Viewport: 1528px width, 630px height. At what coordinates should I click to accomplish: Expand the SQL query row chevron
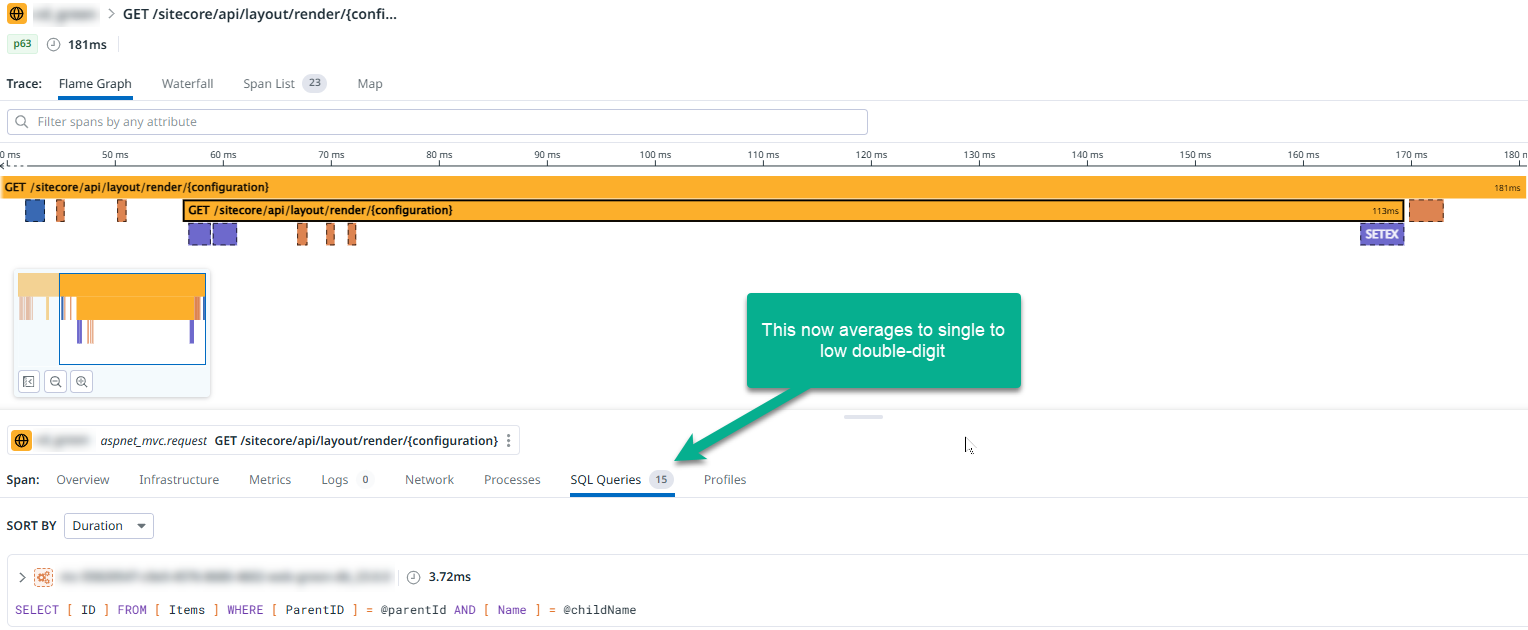[x=22, y=577]
